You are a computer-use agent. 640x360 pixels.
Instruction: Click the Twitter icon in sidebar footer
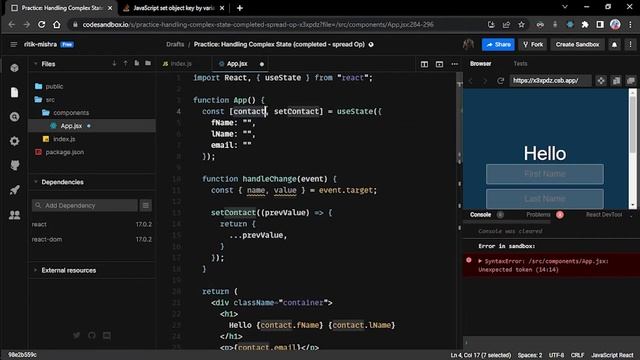pos(76,336)
